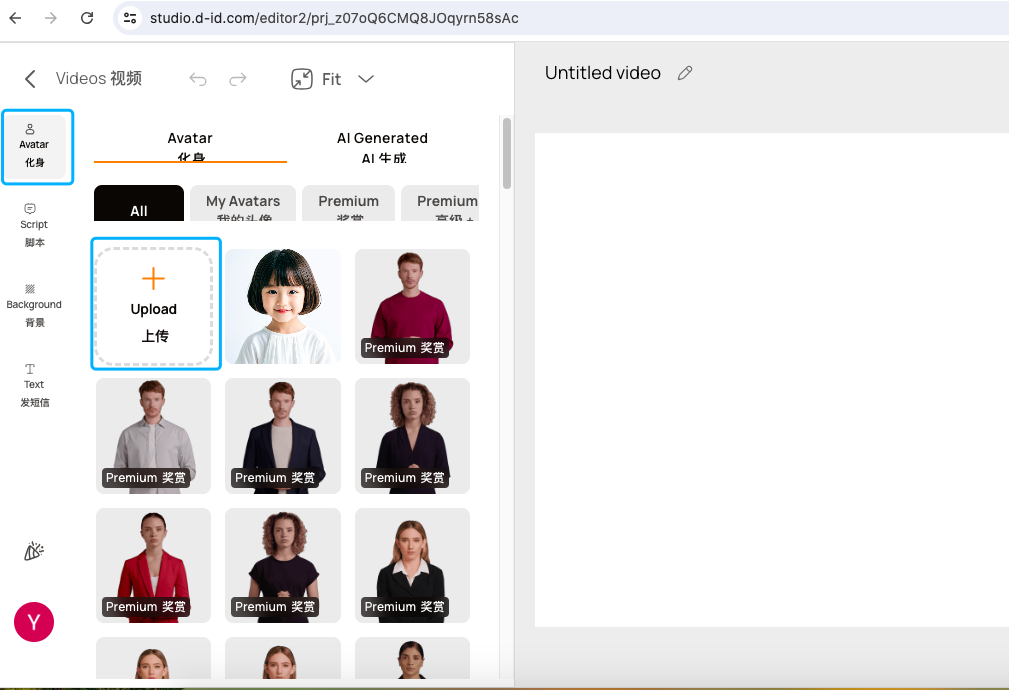Expand the Fit zoom dropdown chevron

[x=366, y=79]
